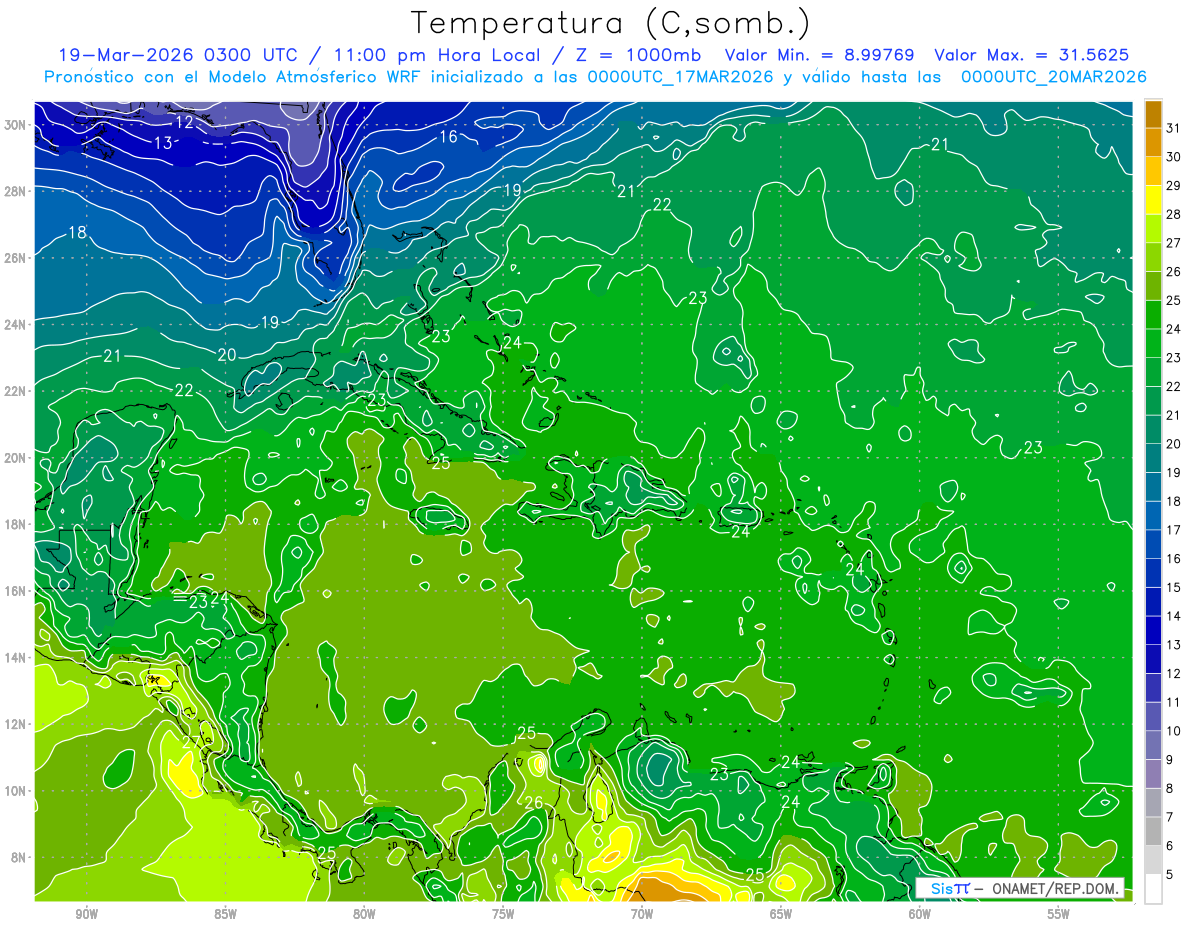Click the '80W' longitude axis label
The image size is (1200, 927).
(x=364, y=914)
